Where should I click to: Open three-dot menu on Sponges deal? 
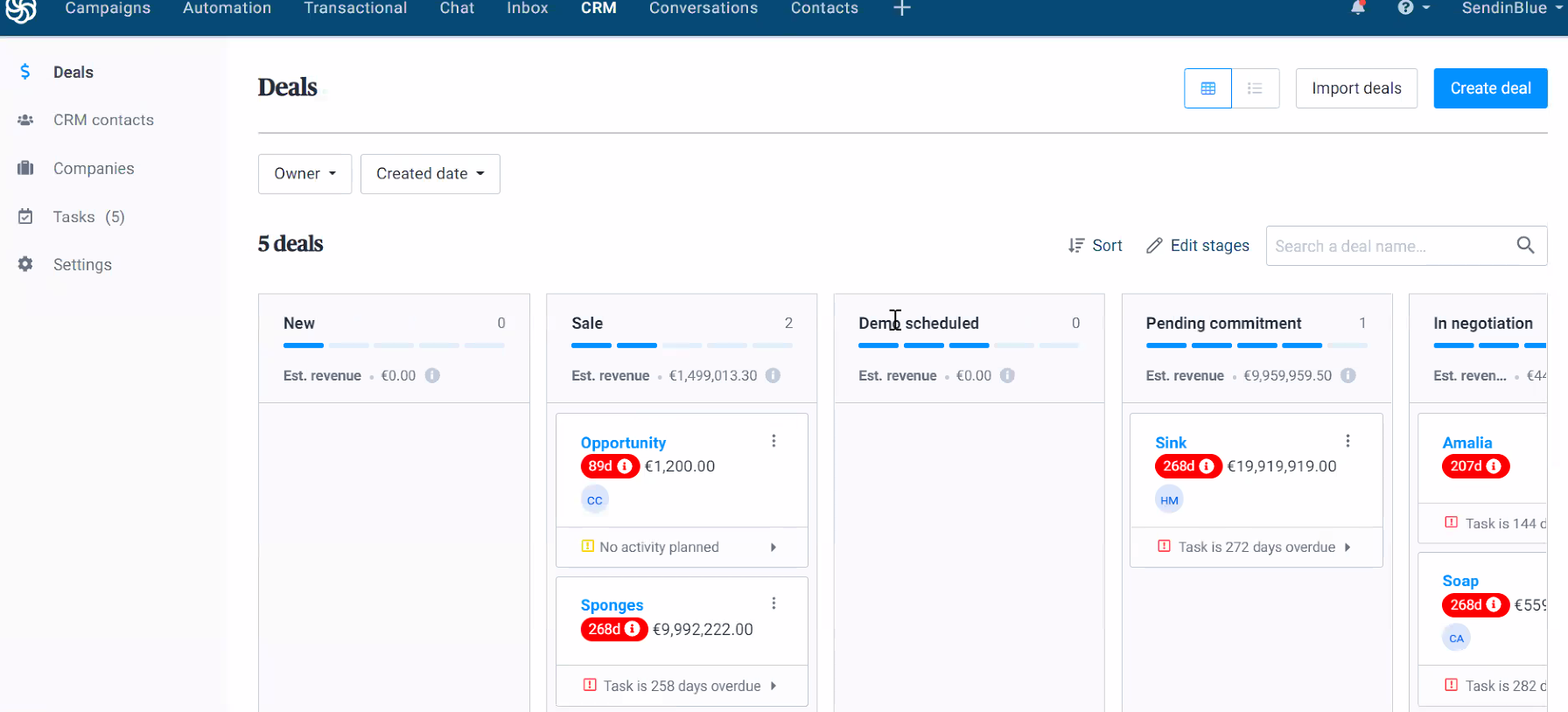click(x=773, y=604)
